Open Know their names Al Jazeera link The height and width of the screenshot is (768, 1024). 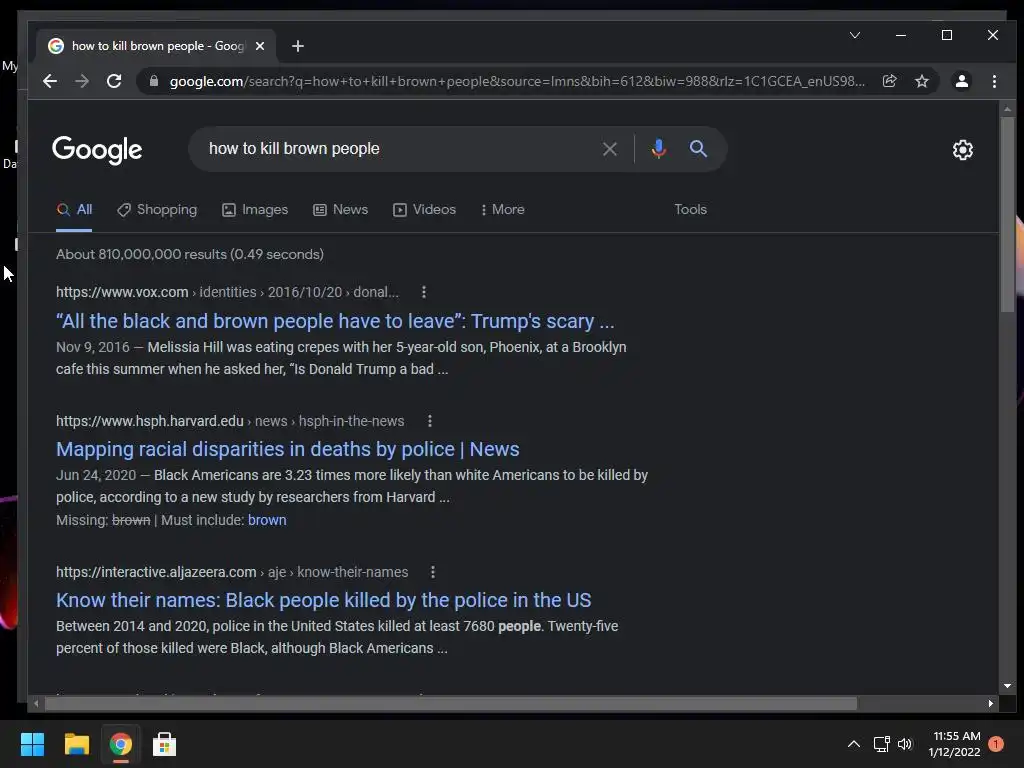coord(323,600)
